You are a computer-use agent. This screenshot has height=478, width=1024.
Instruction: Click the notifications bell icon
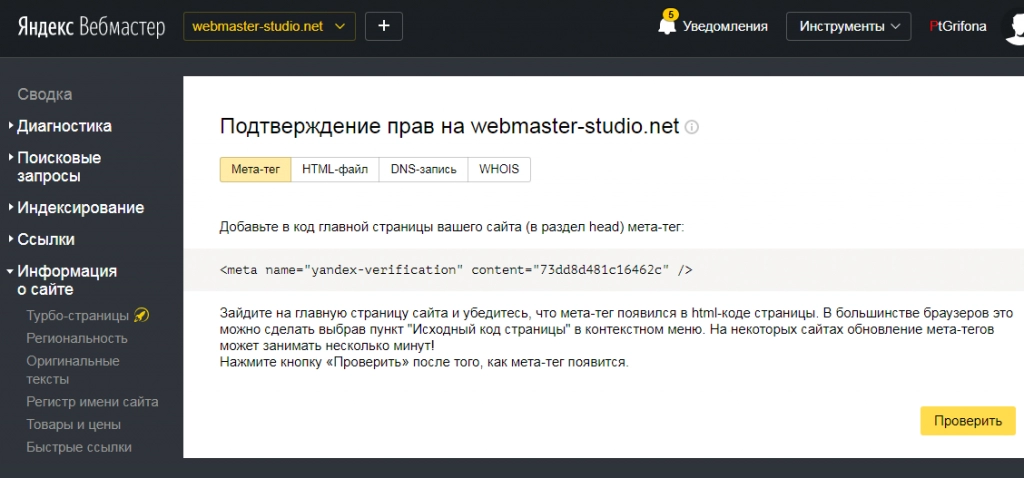[667, 25]
